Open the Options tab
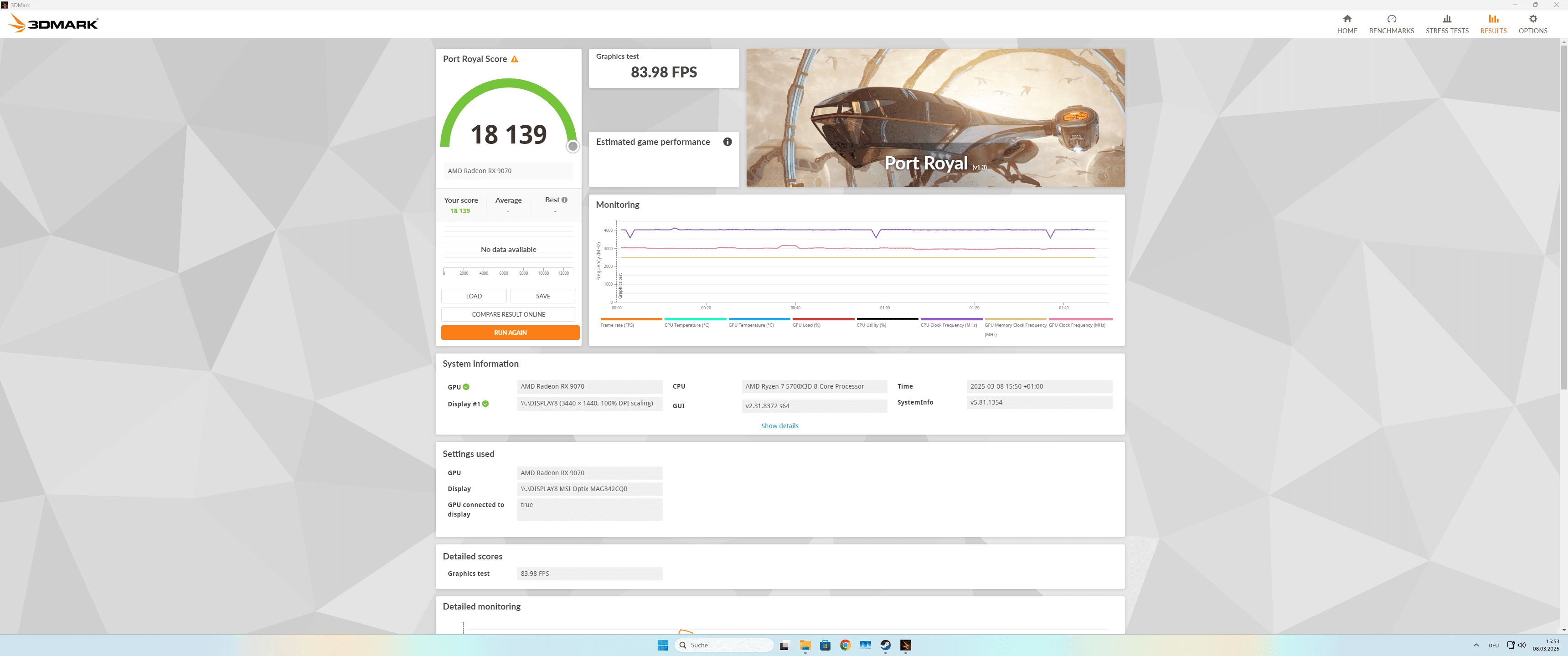1568x656 pixels. coord(1532,24)
